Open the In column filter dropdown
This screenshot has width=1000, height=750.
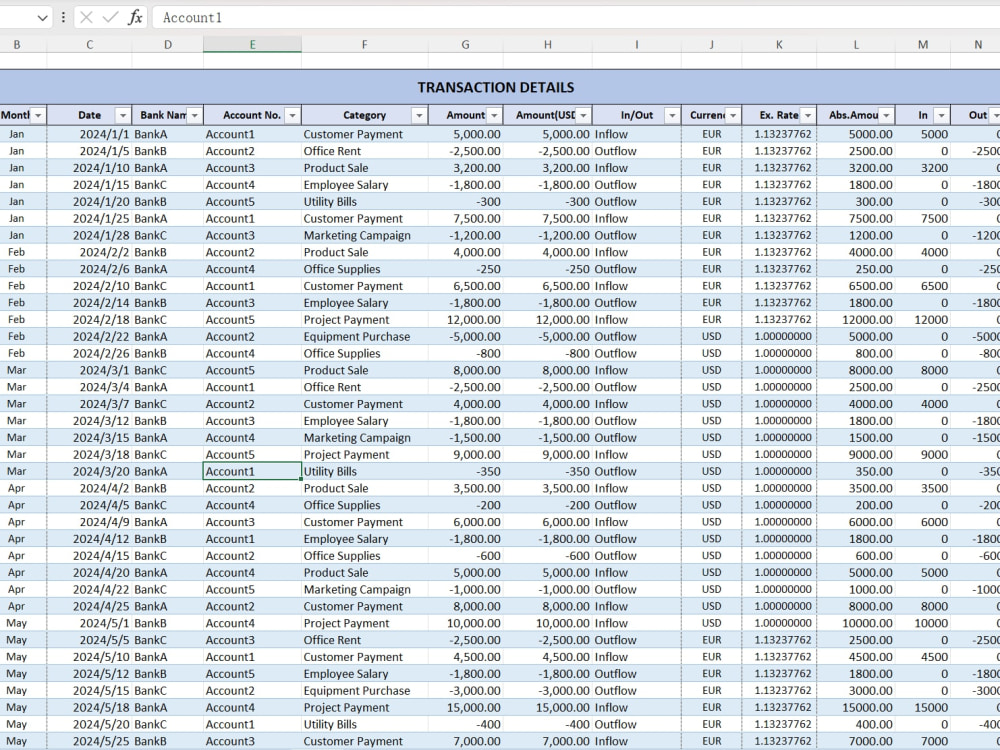(941, 115)
